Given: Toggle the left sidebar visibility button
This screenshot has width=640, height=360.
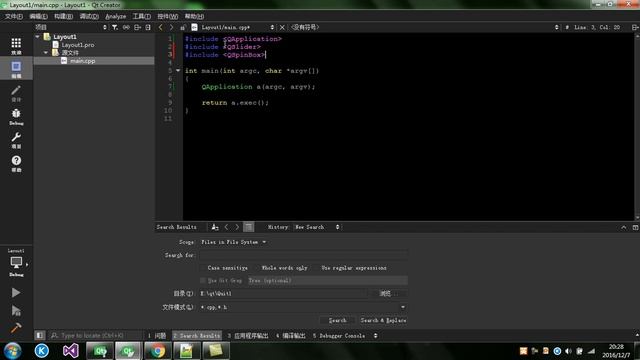Looking at the screenshot, I should click(40, 336).
